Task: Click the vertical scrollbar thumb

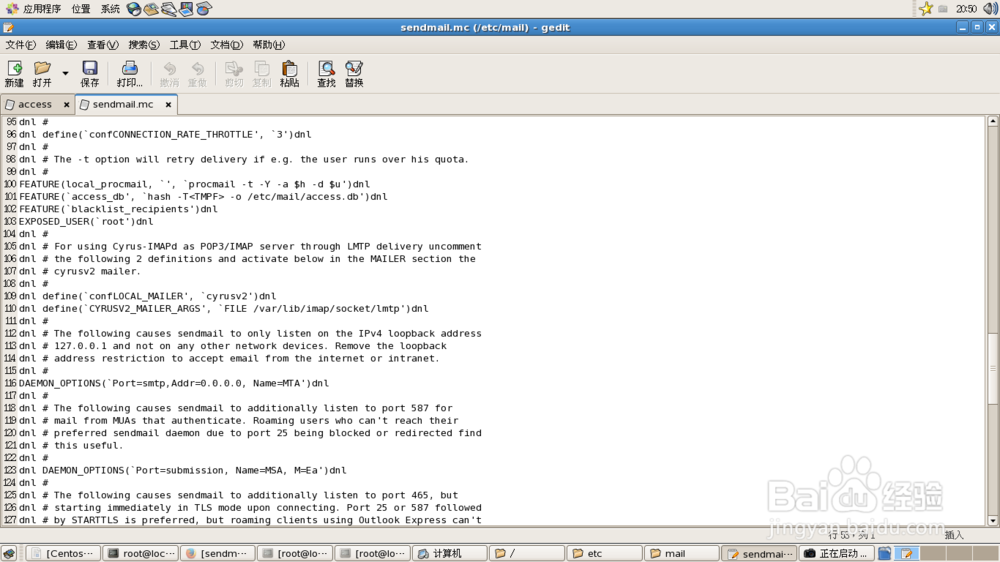Action: click(993, 368)
